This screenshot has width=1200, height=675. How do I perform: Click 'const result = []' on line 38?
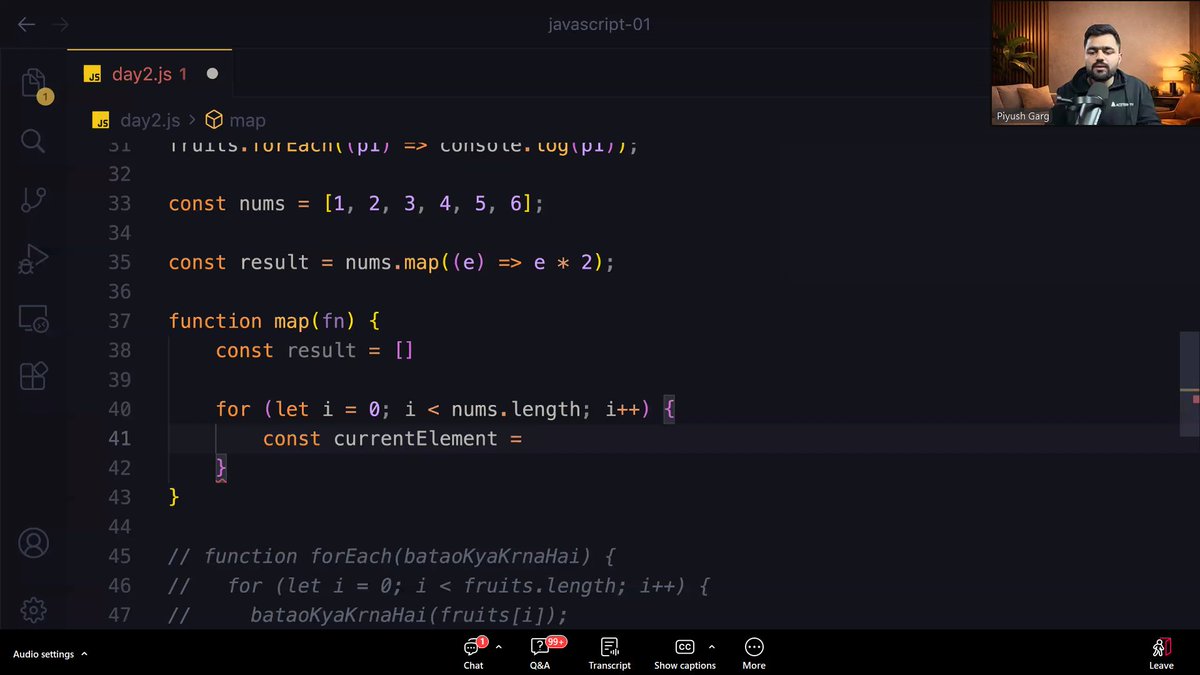(314, 350)
